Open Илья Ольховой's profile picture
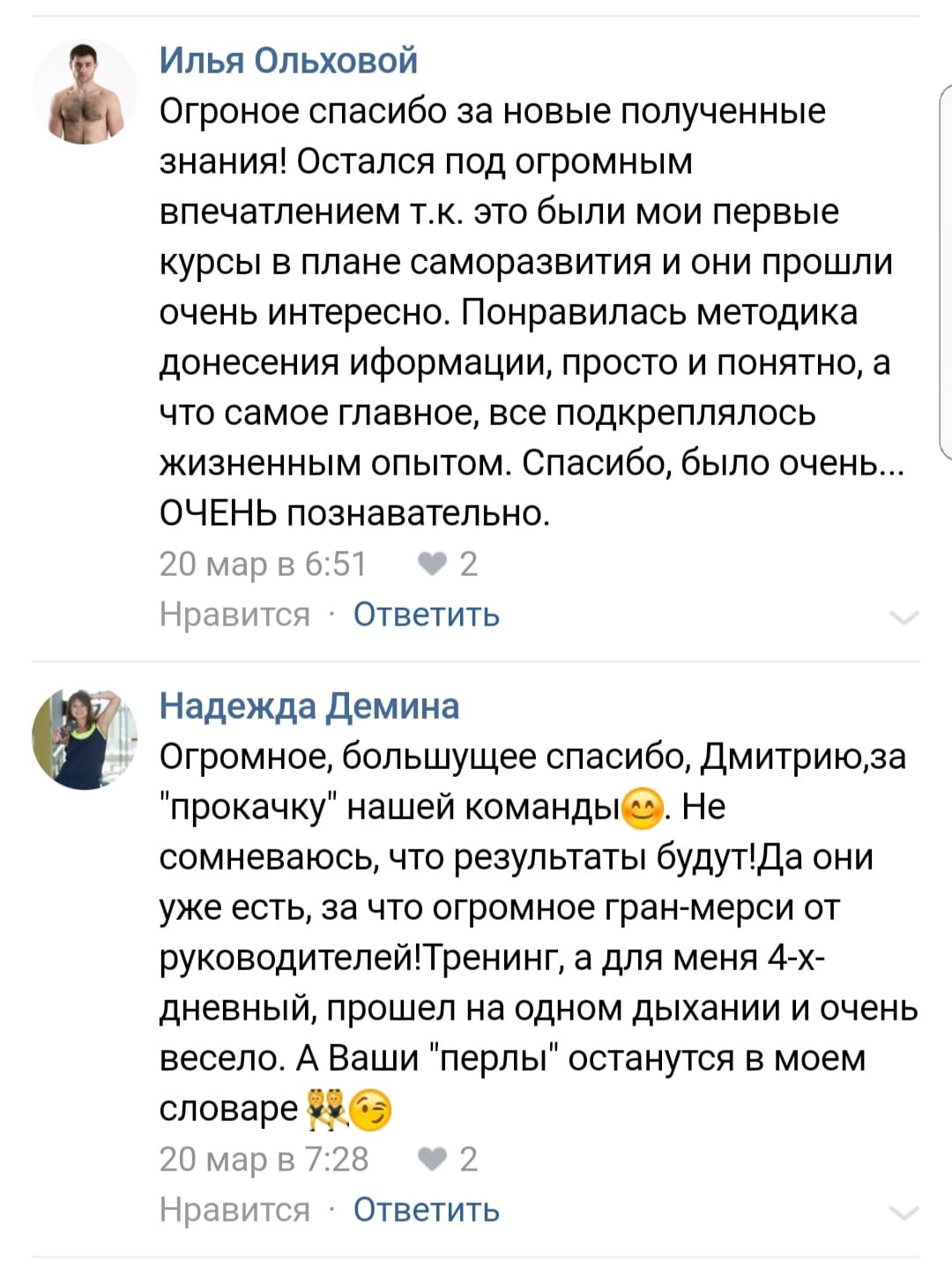Screen dimensions: 952x1270 85,93
